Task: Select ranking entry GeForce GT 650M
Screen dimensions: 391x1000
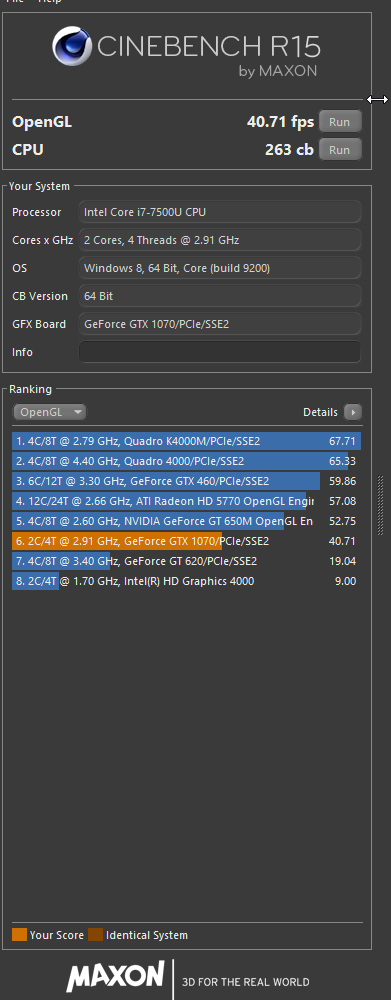Action: tap(187, 521)
